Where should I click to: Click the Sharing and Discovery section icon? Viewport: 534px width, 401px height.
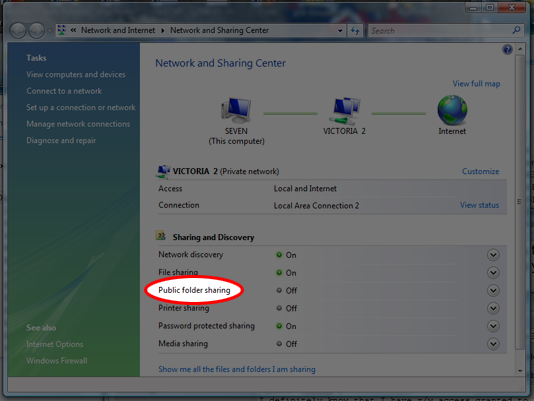tap(161, 235)
